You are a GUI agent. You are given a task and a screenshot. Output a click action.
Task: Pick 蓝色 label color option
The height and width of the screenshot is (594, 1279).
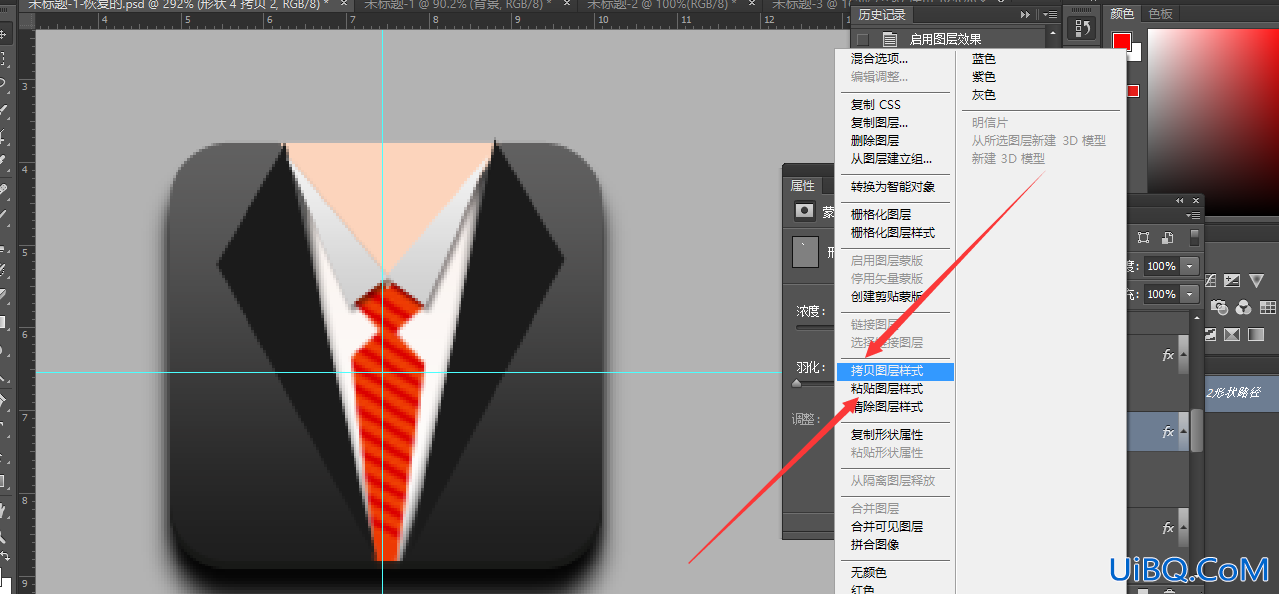click(x=984, y=59)
